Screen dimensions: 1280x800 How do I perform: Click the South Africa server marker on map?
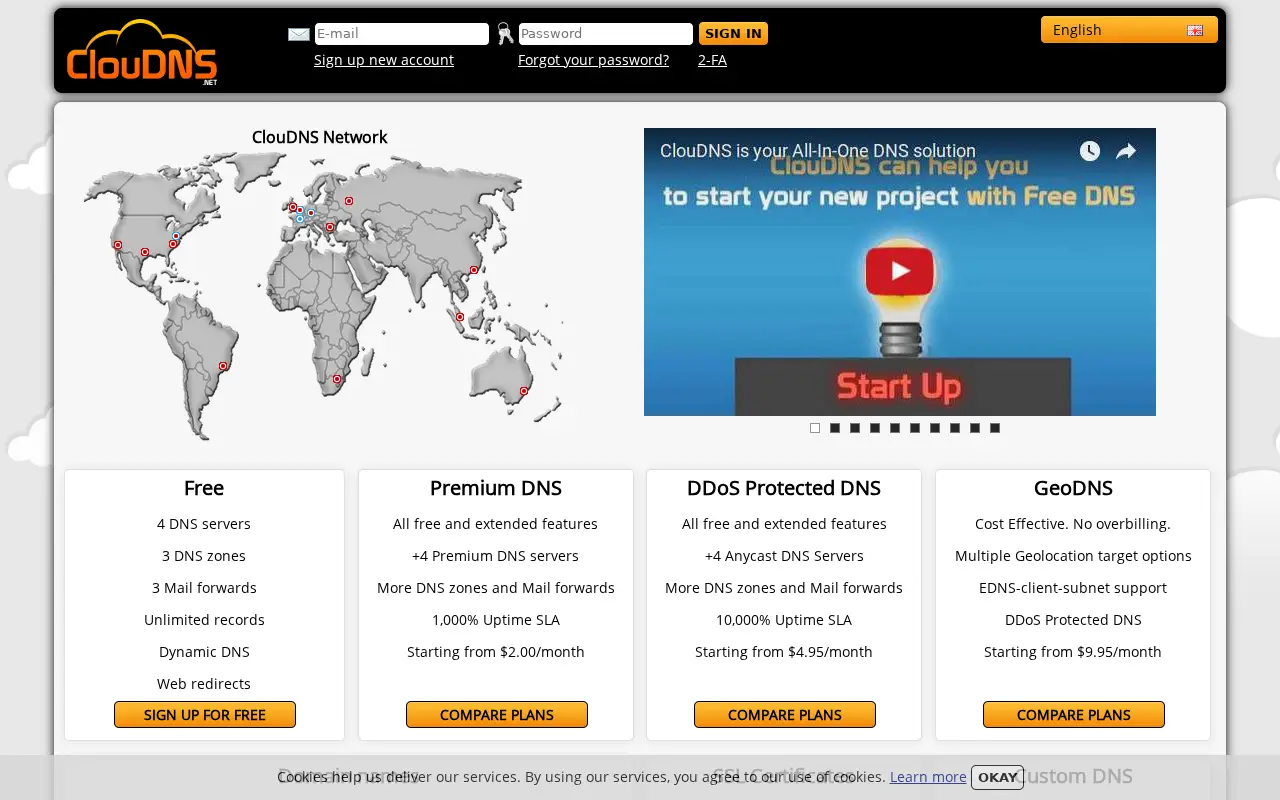[x=337, y=379]
